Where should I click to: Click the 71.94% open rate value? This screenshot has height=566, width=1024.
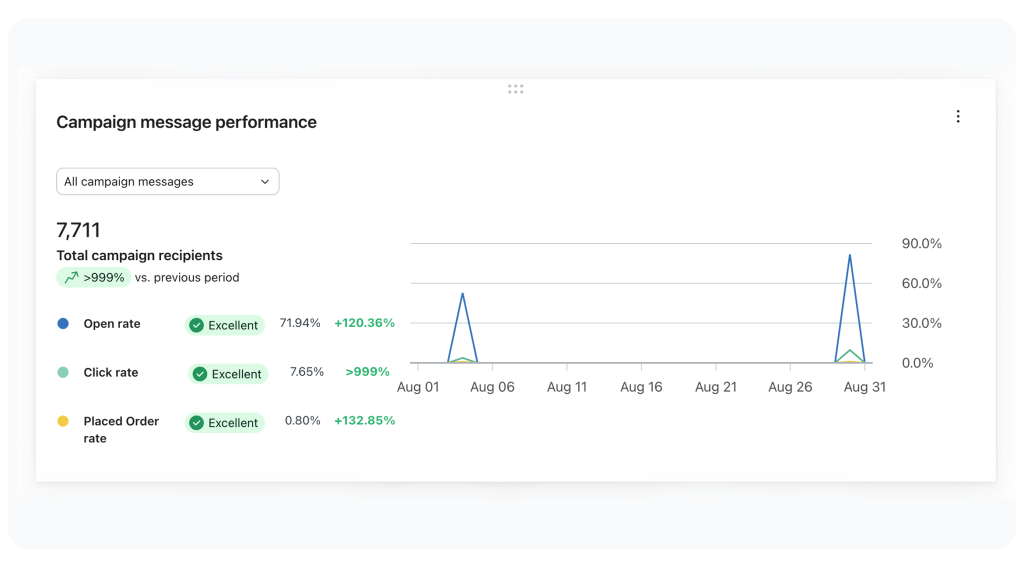pyautogui.click(x=300, y=323)
